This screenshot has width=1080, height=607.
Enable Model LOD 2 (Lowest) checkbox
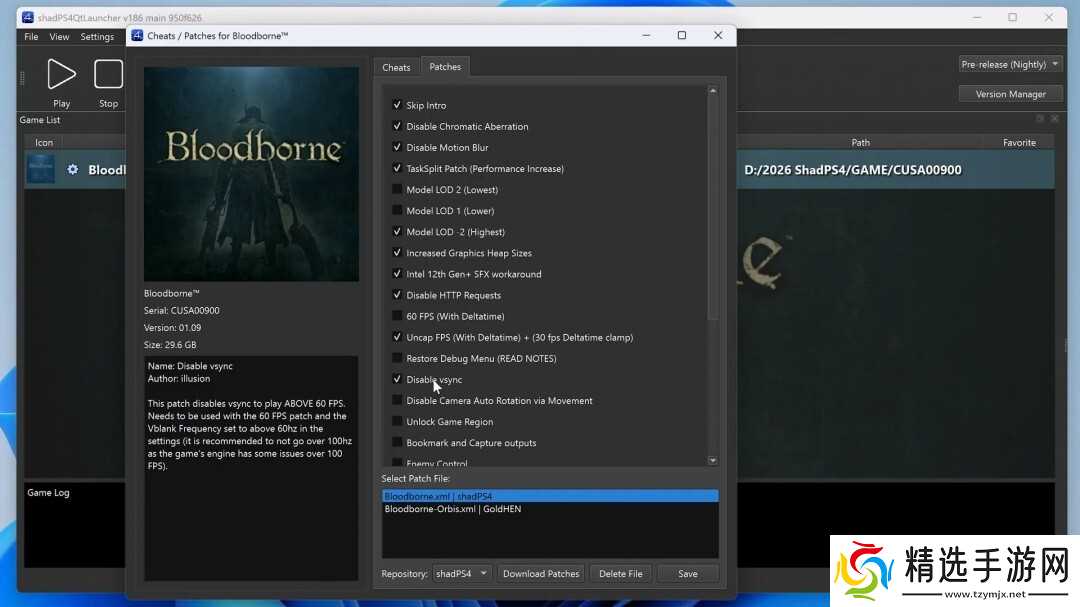pyautogui.click(x=397, y=190)
